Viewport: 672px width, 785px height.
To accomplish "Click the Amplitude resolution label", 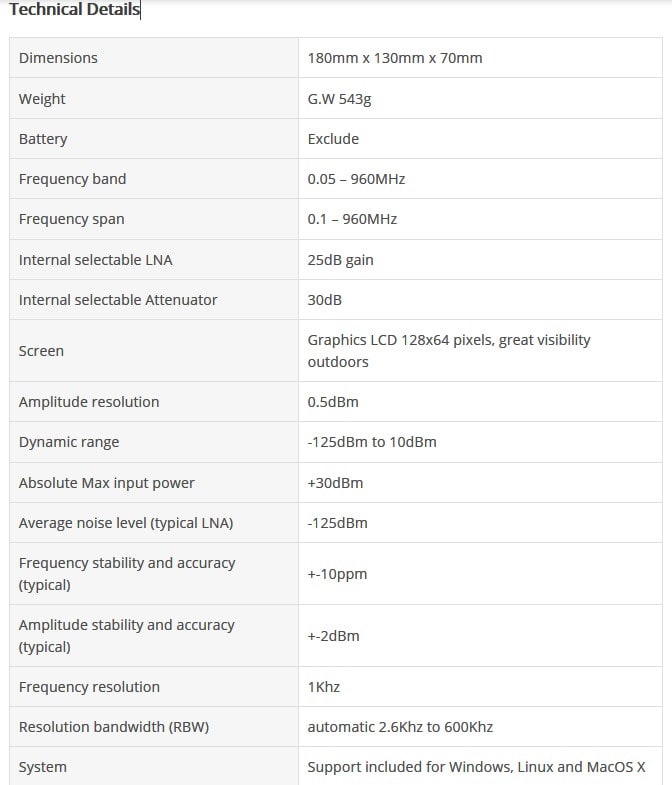I will (89, 402).
